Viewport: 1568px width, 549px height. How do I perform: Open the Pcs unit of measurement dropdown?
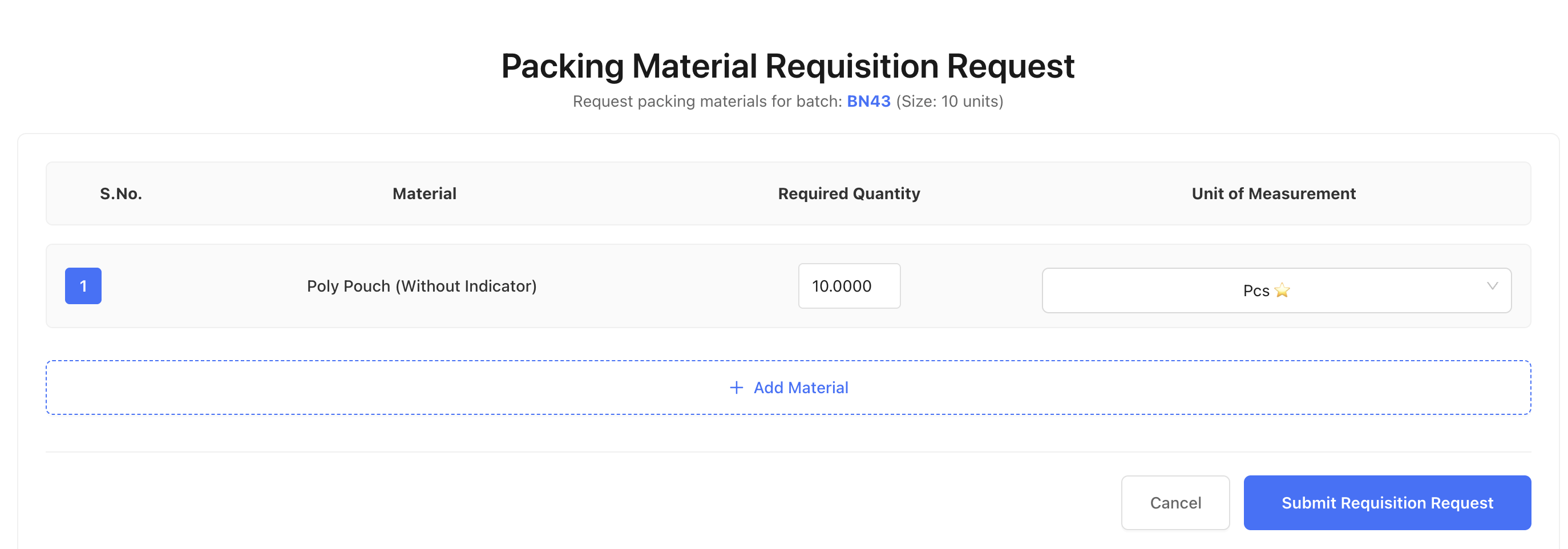pos(1275,290)
